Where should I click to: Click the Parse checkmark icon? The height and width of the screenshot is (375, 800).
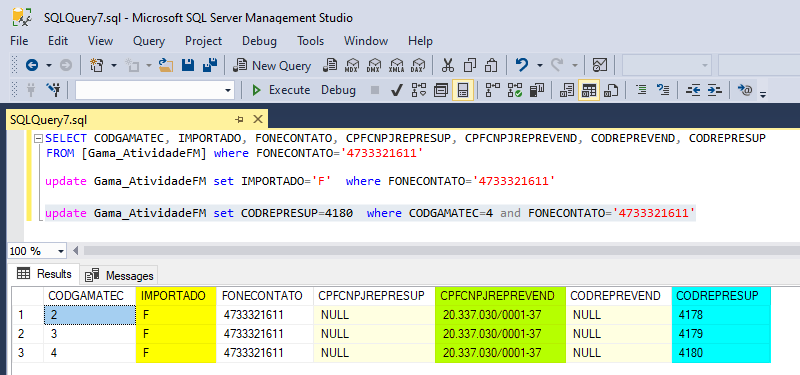pos(396,90)
